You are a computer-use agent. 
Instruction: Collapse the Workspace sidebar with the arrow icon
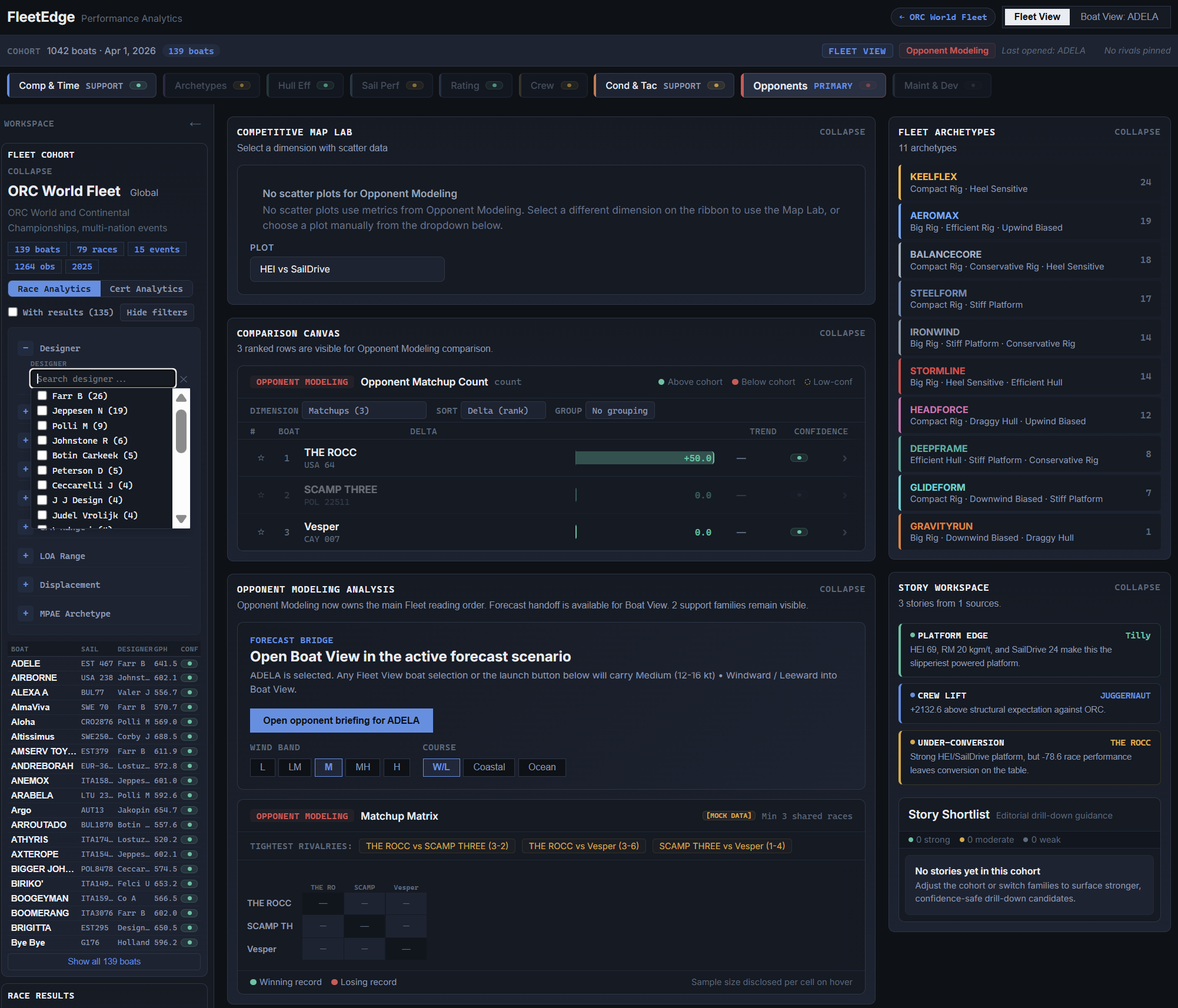tap(195, 124)
